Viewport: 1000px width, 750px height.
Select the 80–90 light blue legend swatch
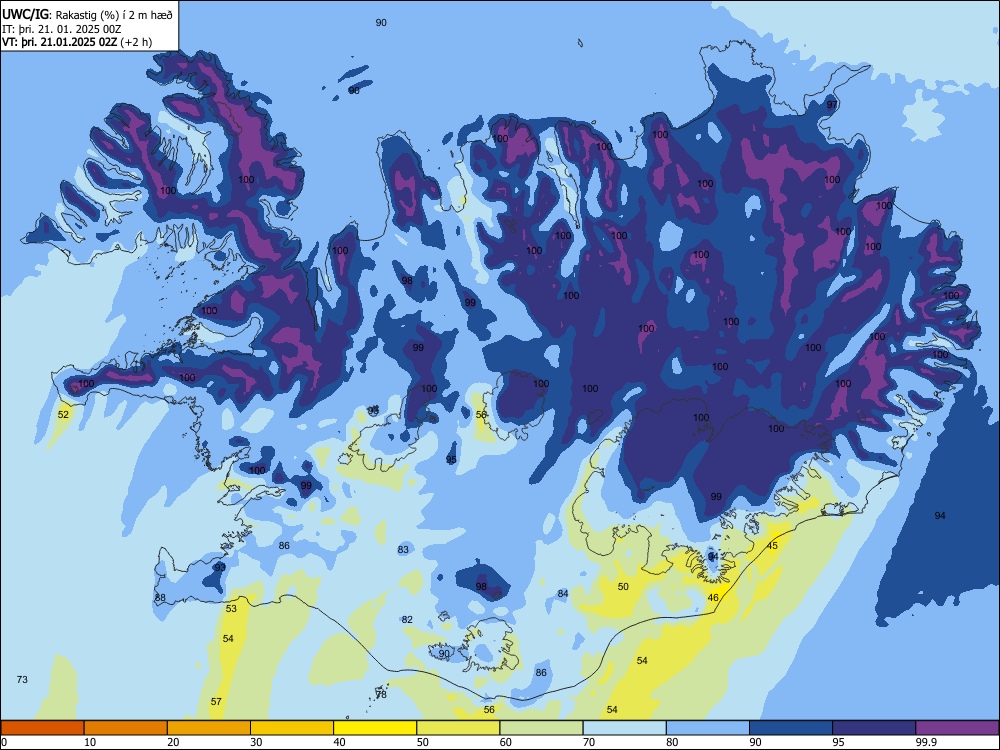[708, 728]
